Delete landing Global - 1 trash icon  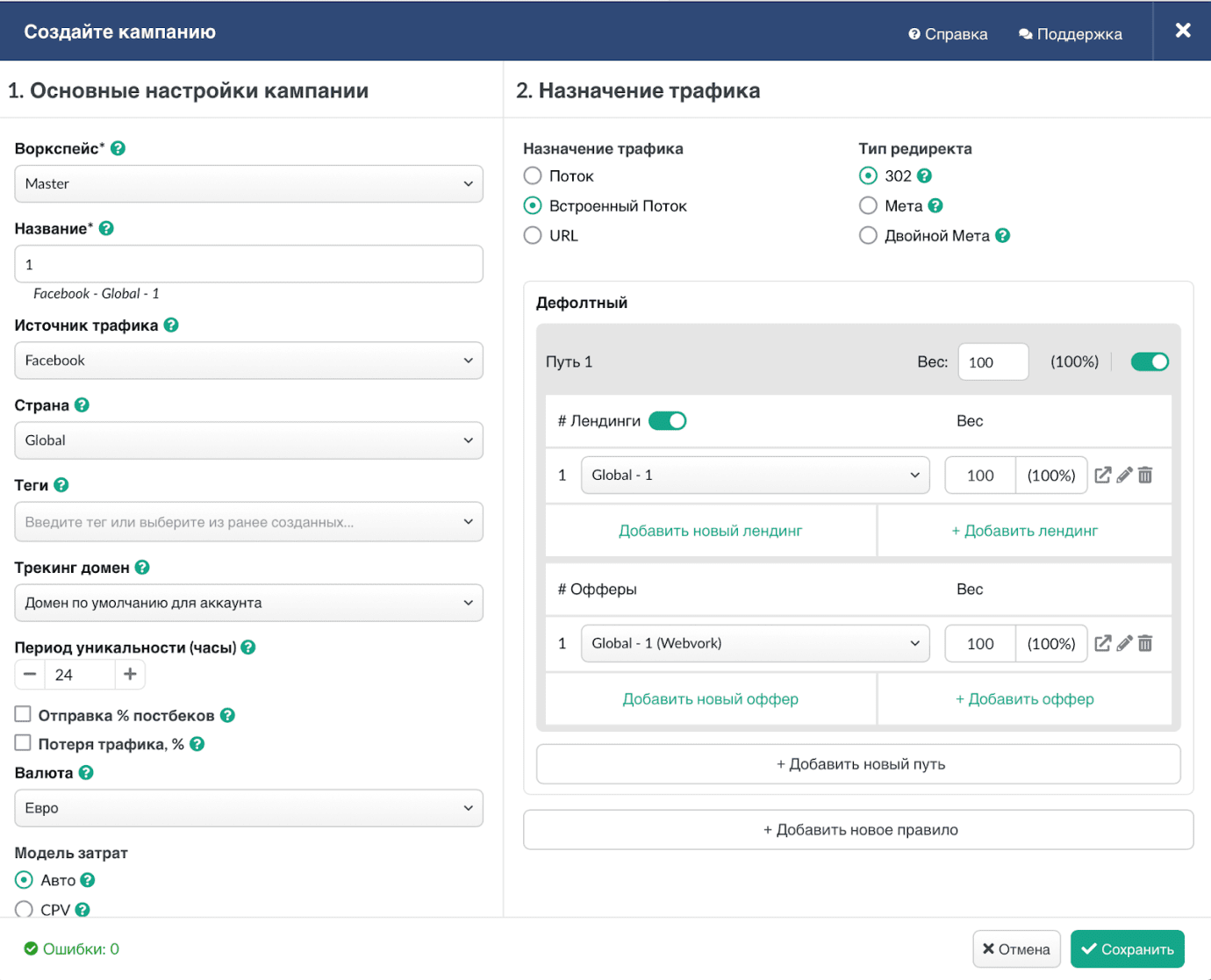pos(1145,475)
